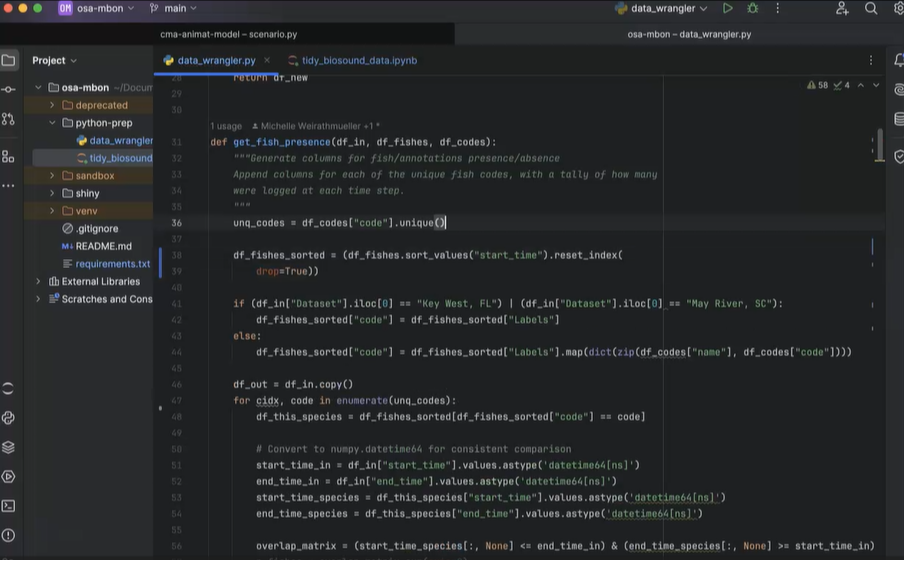Image resolution: width=904 pixels, height=561 pixels.
Task: Open the Pull Requests tool window
Action: pyautogui.click(x=9, y=119)
